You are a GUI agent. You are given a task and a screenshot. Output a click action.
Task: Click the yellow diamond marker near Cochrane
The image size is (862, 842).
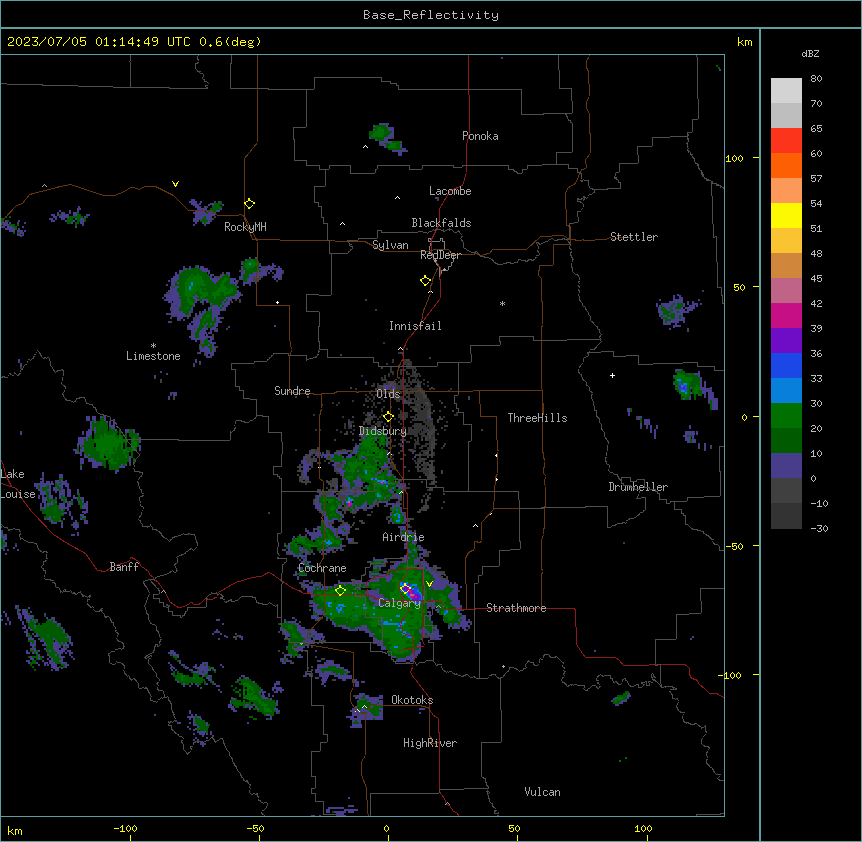(x=340, y=591)
